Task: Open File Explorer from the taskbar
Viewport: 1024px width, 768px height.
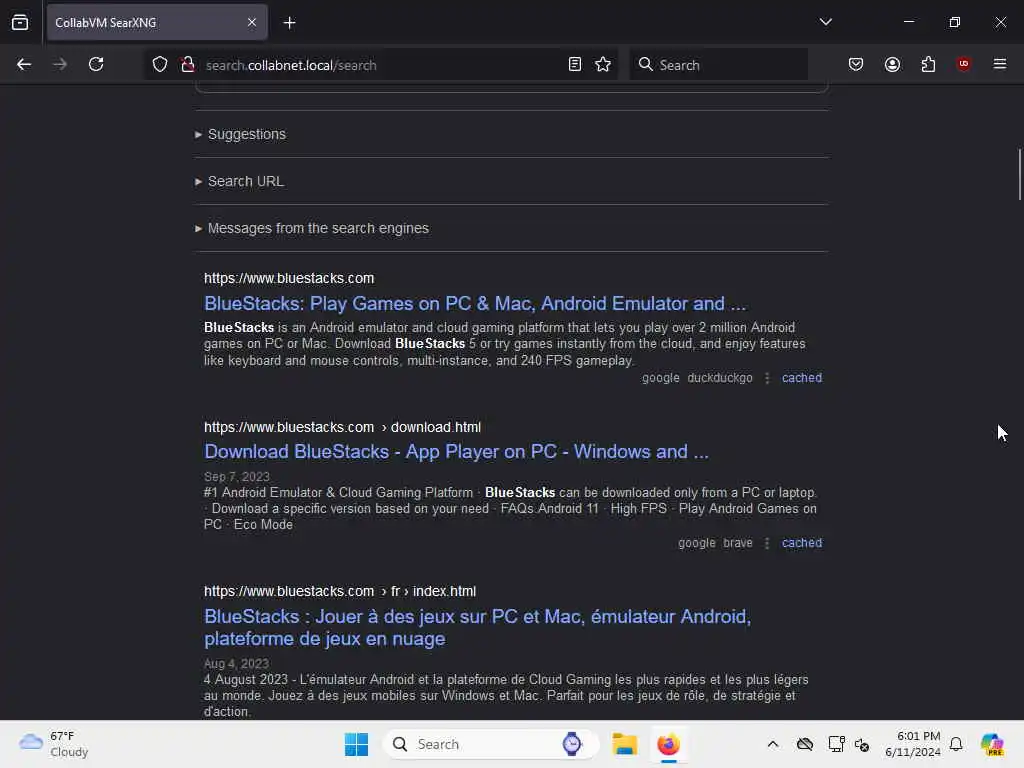Action: 624,744
